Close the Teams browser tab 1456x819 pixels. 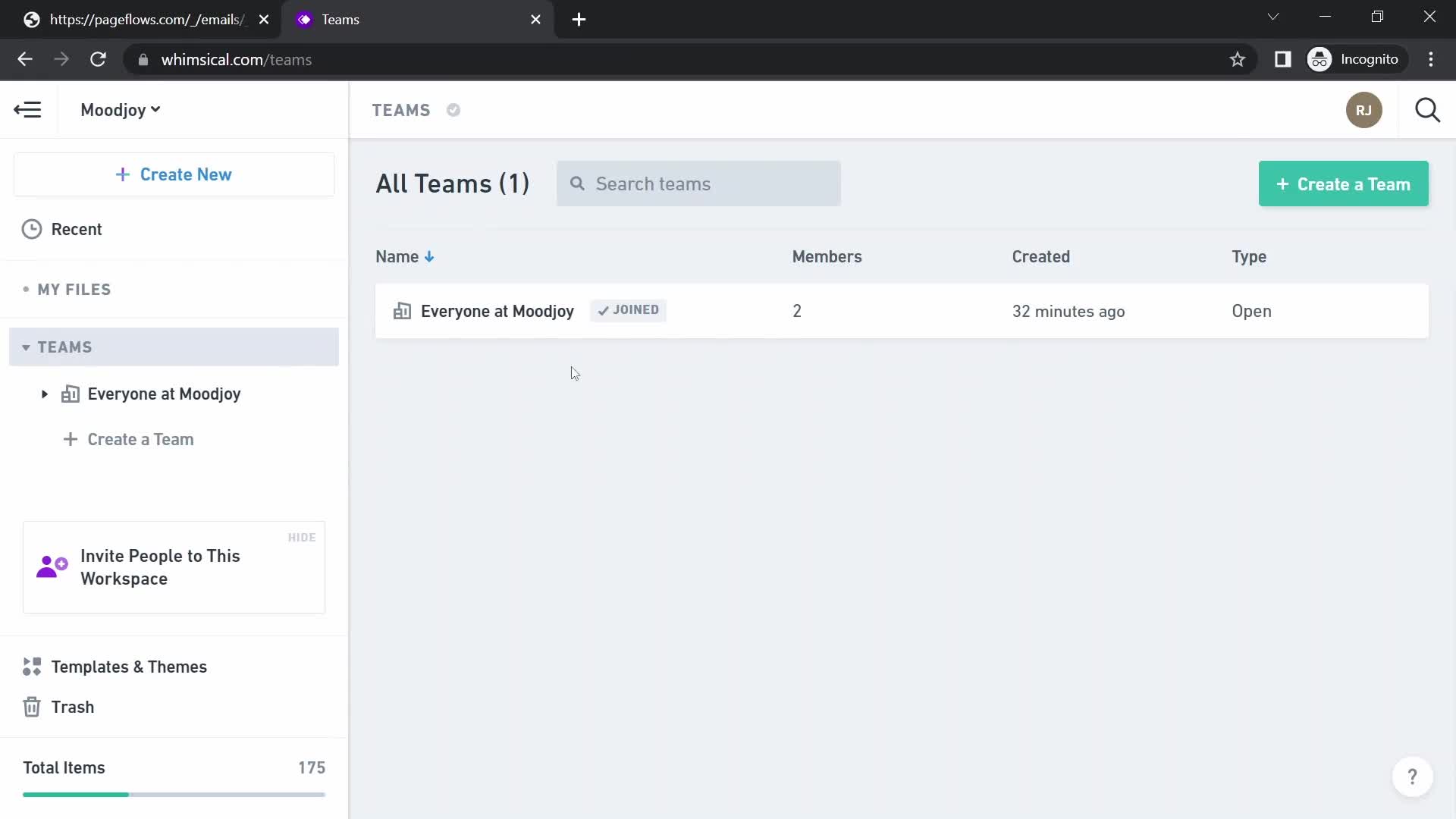(535, 20)
